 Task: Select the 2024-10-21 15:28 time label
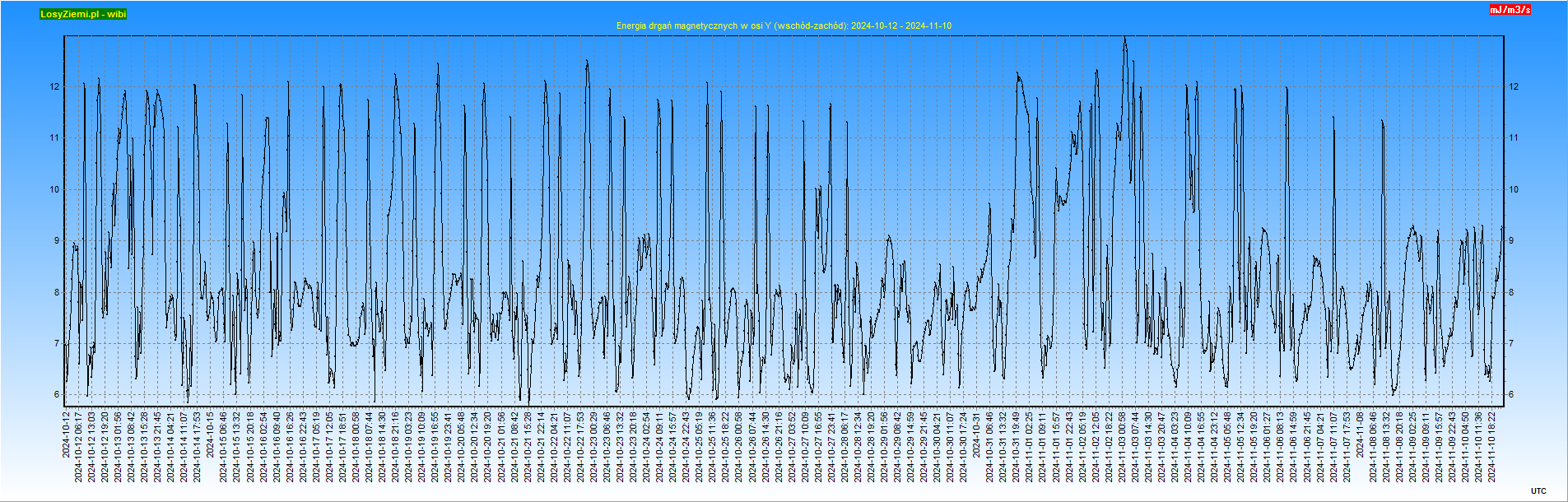pos(528,447)
